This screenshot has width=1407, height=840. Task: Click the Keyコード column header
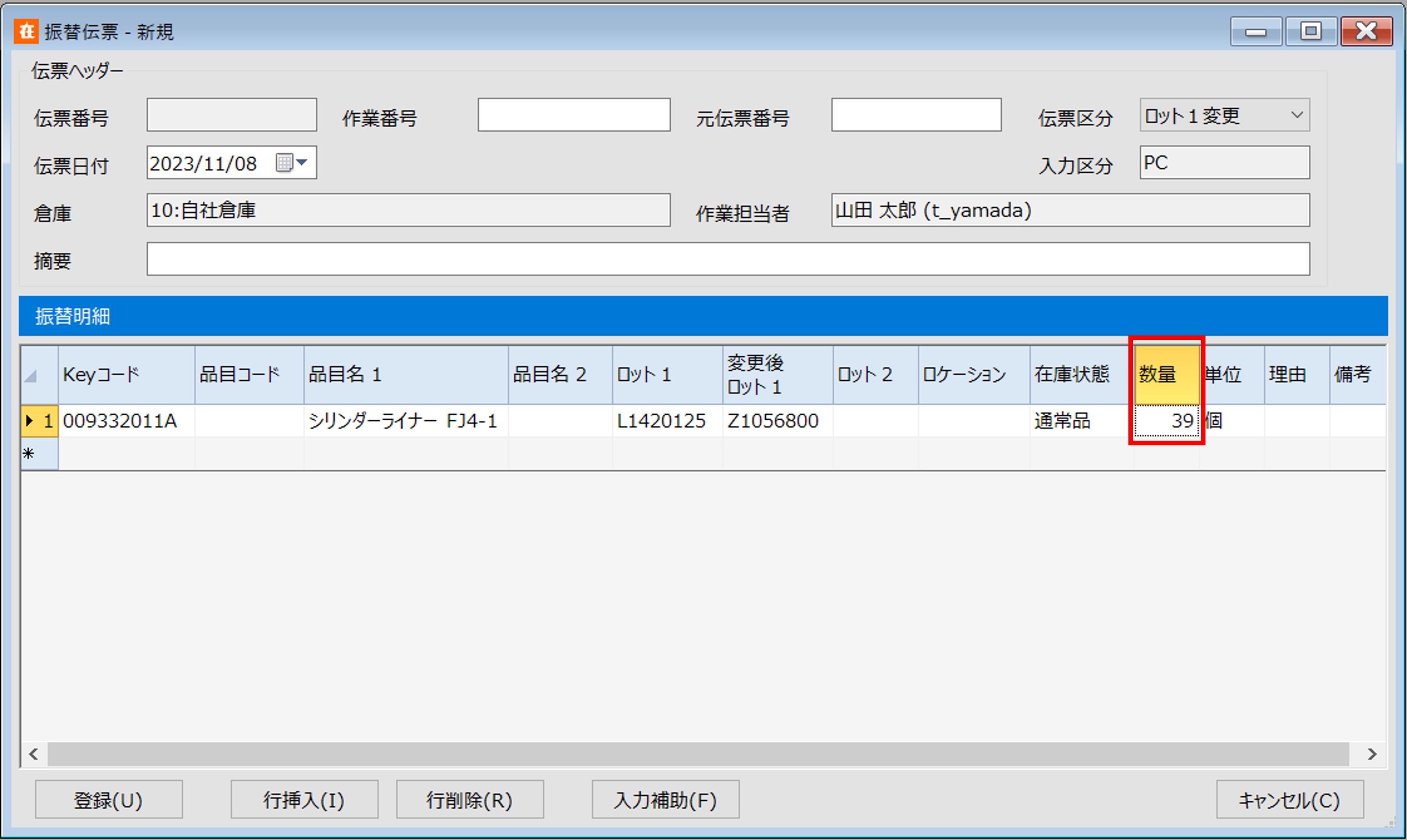pyautogui.click(x=126, y=375)
